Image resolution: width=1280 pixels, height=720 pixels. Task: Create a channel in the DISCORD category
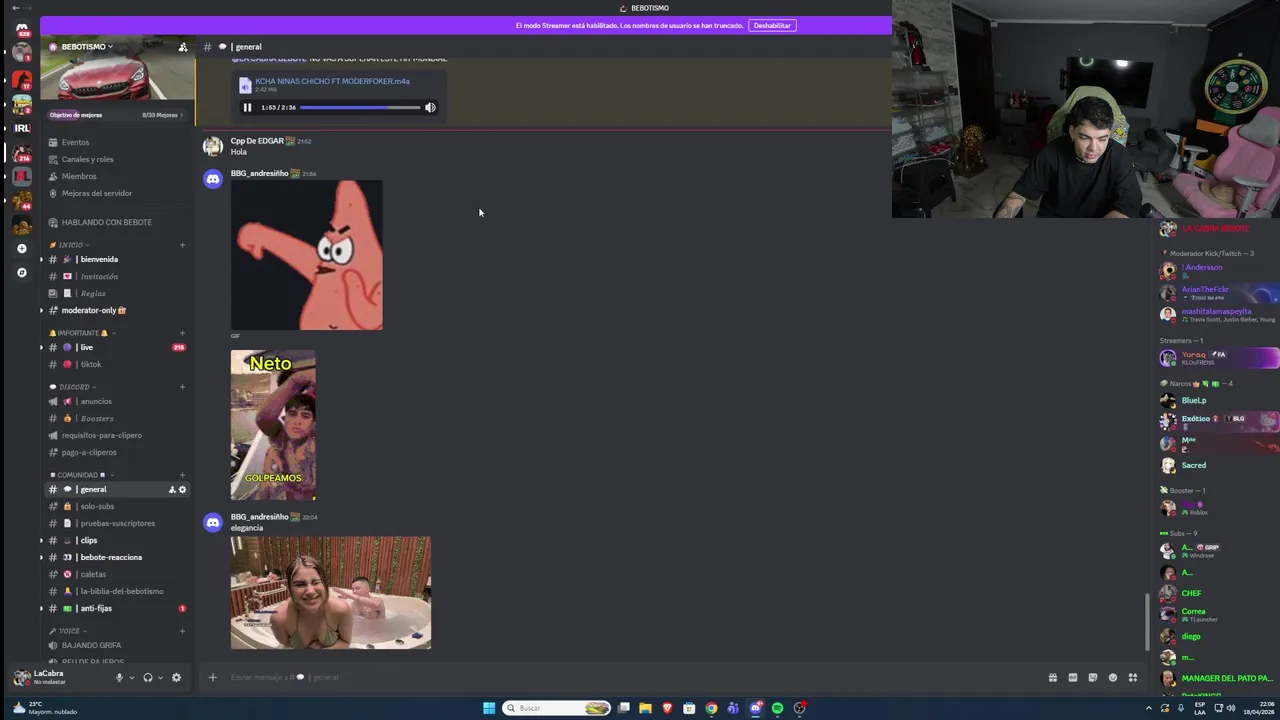pyautogui.click(x=182, y=387)
